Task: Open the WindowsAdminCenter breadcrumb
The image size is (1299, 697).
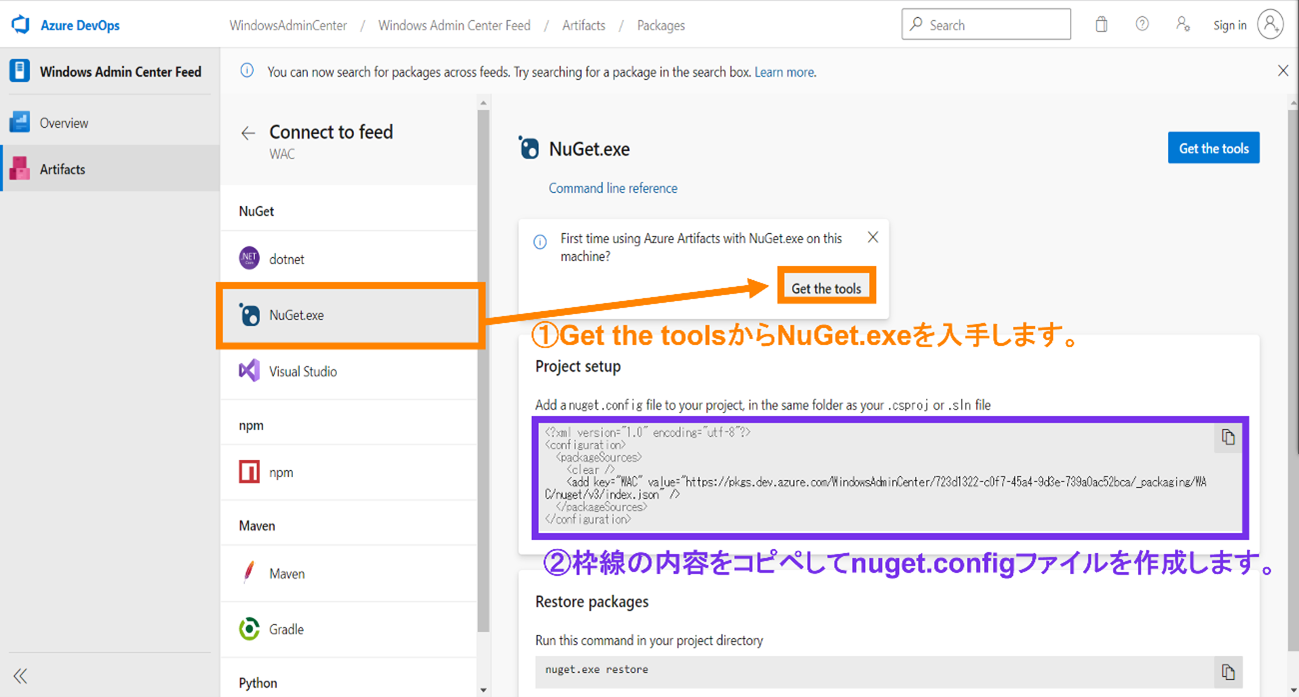Action: coord(288,26)
